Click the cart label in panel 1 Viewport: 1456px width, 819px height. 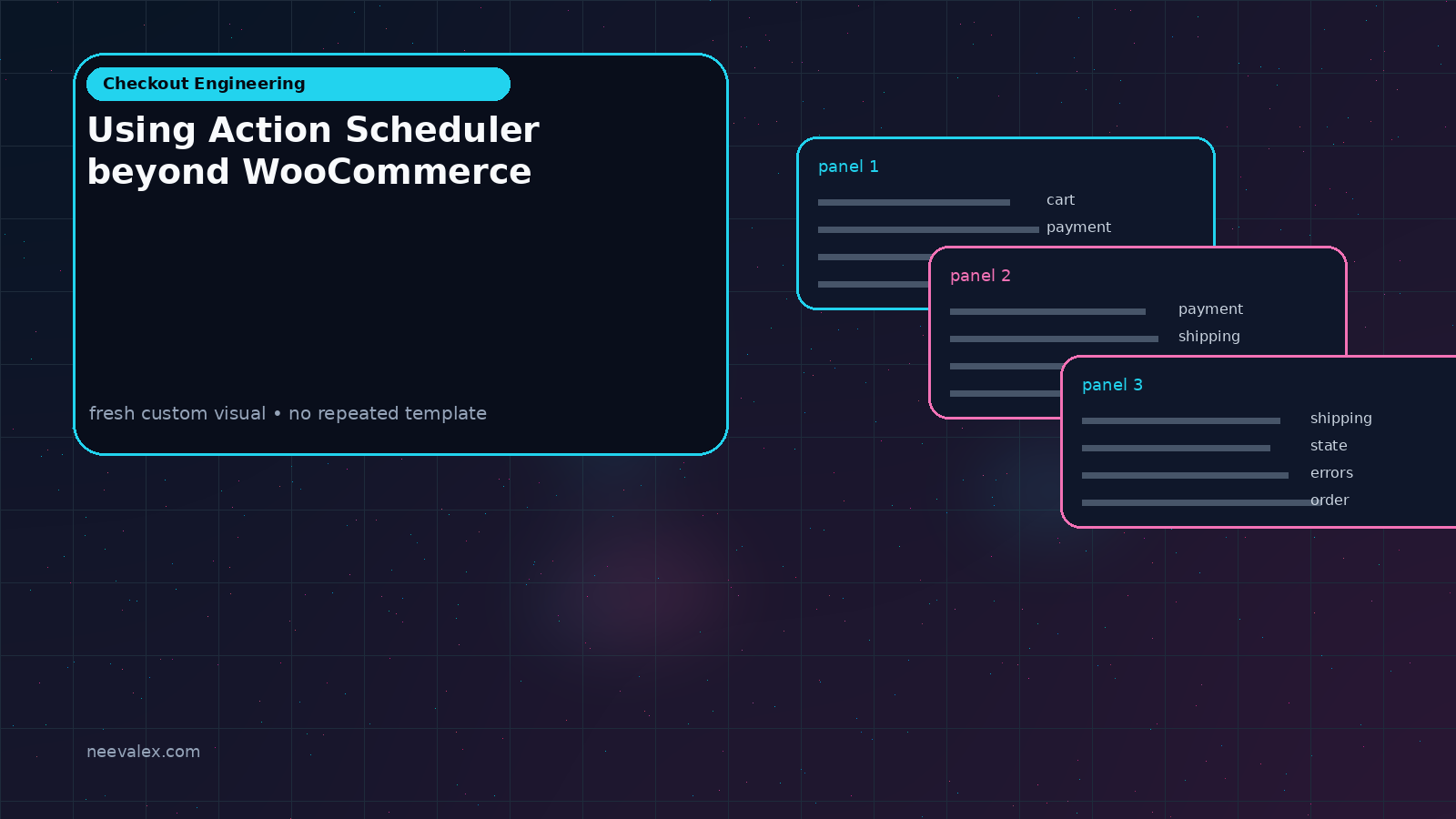[1060, 200]
